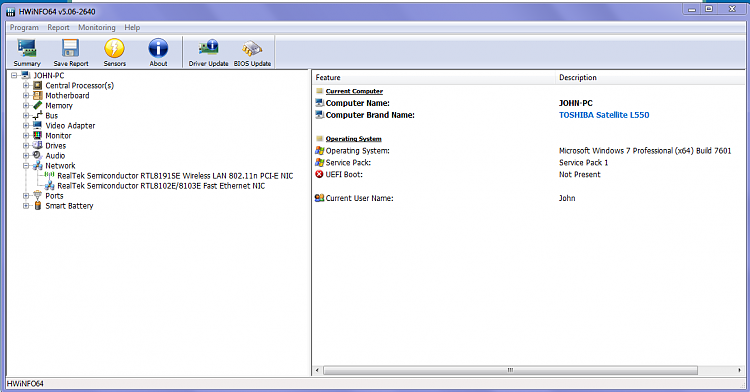Image resolution: width=750 pixels, height=392 pixels.
Task: Click the JOHN-PC root computer icon
Action: [26, 76]
